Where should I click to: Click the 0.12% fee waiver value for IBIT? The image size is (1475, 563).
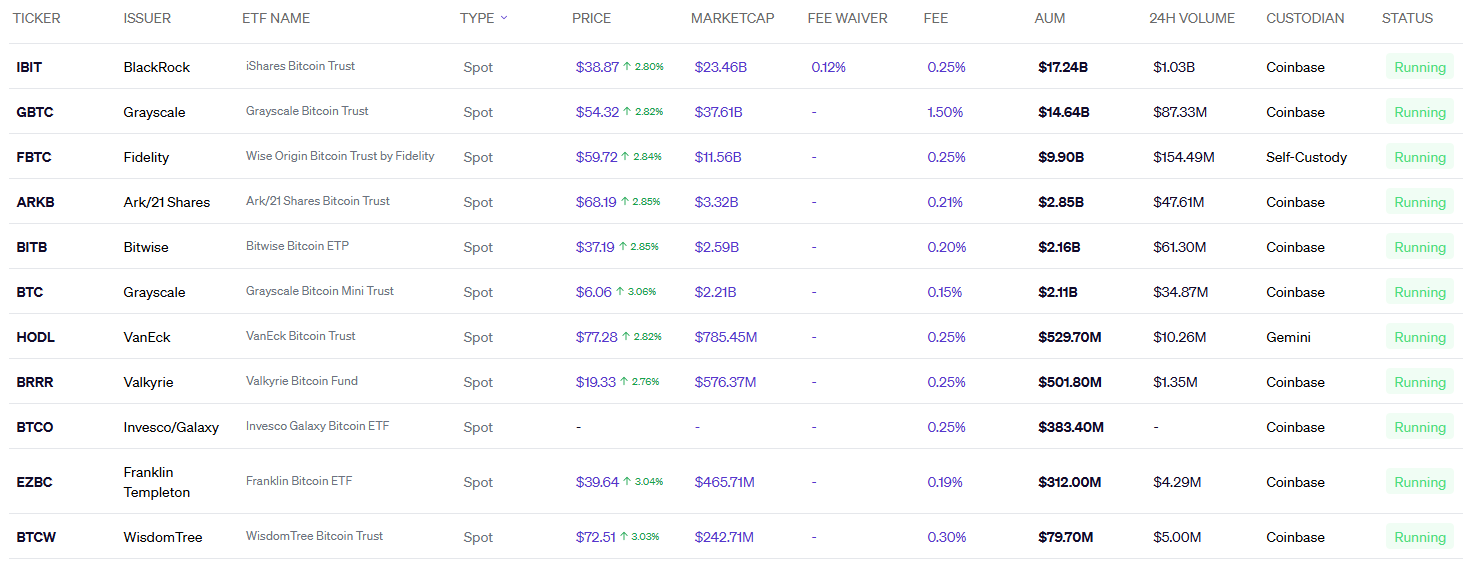(828, 67)
